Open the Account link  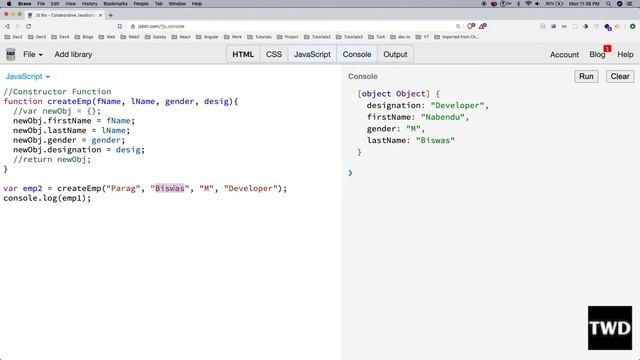pyautogui.click(x=564, y=54)
